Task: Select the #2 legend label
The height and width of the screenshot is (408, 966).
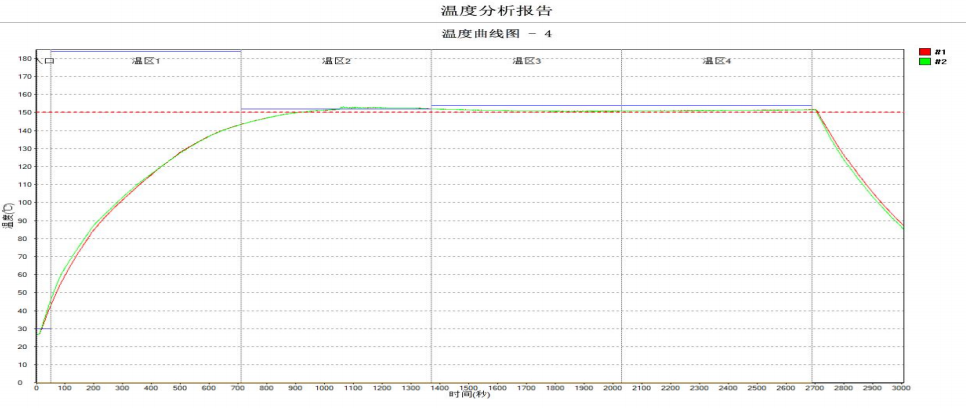Action: [940, 61]
